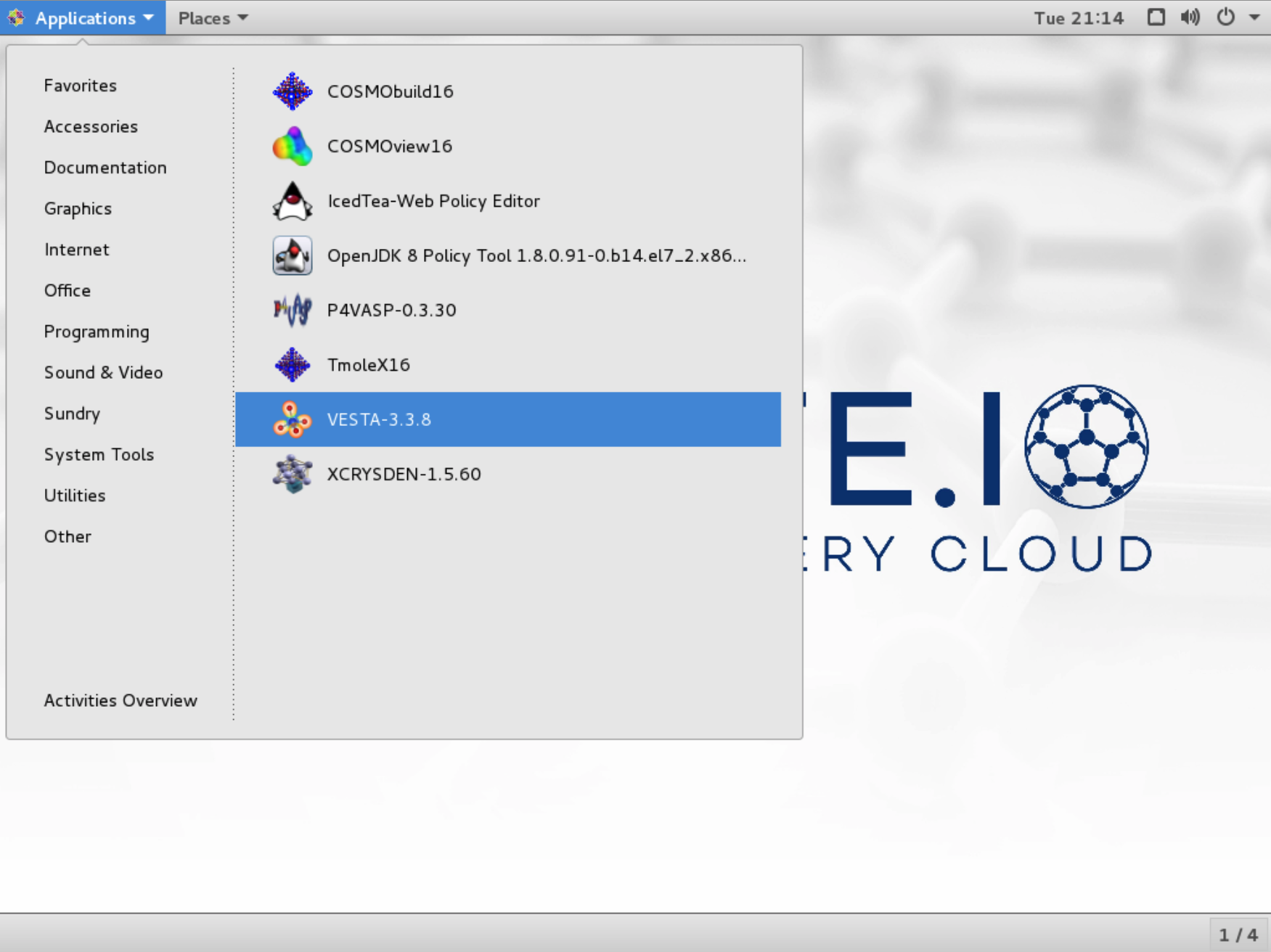The width and height of the screenshot is (1271, 952).
Task: Collapse the Applications menu dropdown
Action: point(83,18)
